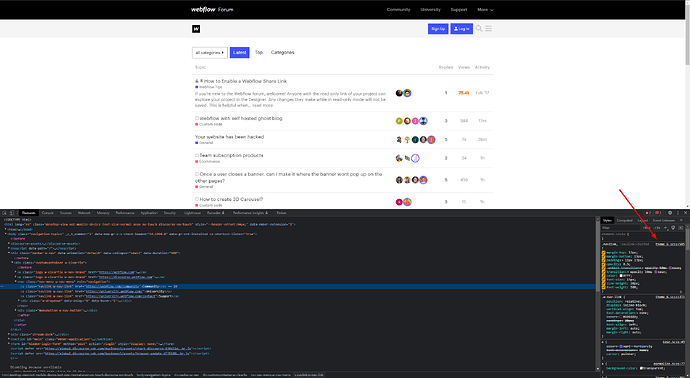Toggle the .cls class editor button
Image resolution: width=690 pixels, height=378 pixels.
coord(657,228)
